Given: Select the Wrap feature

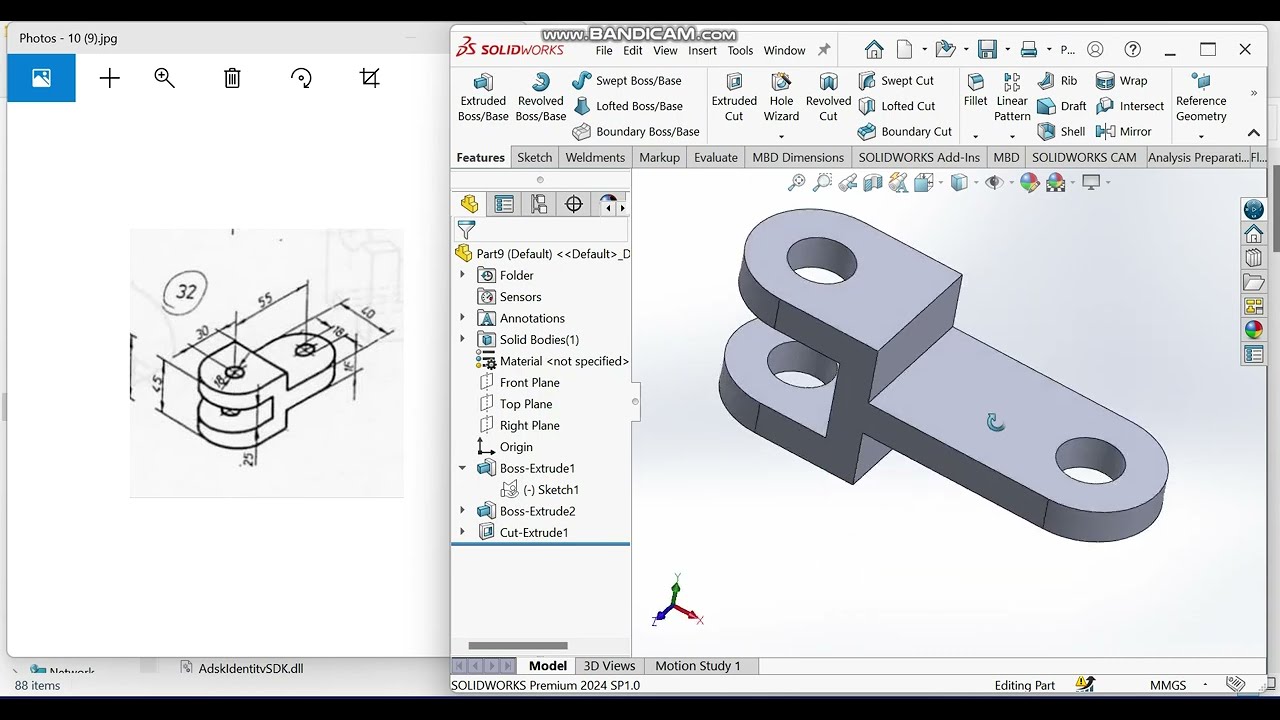Looking at the screenshot, I should [x=1122, y=80].
